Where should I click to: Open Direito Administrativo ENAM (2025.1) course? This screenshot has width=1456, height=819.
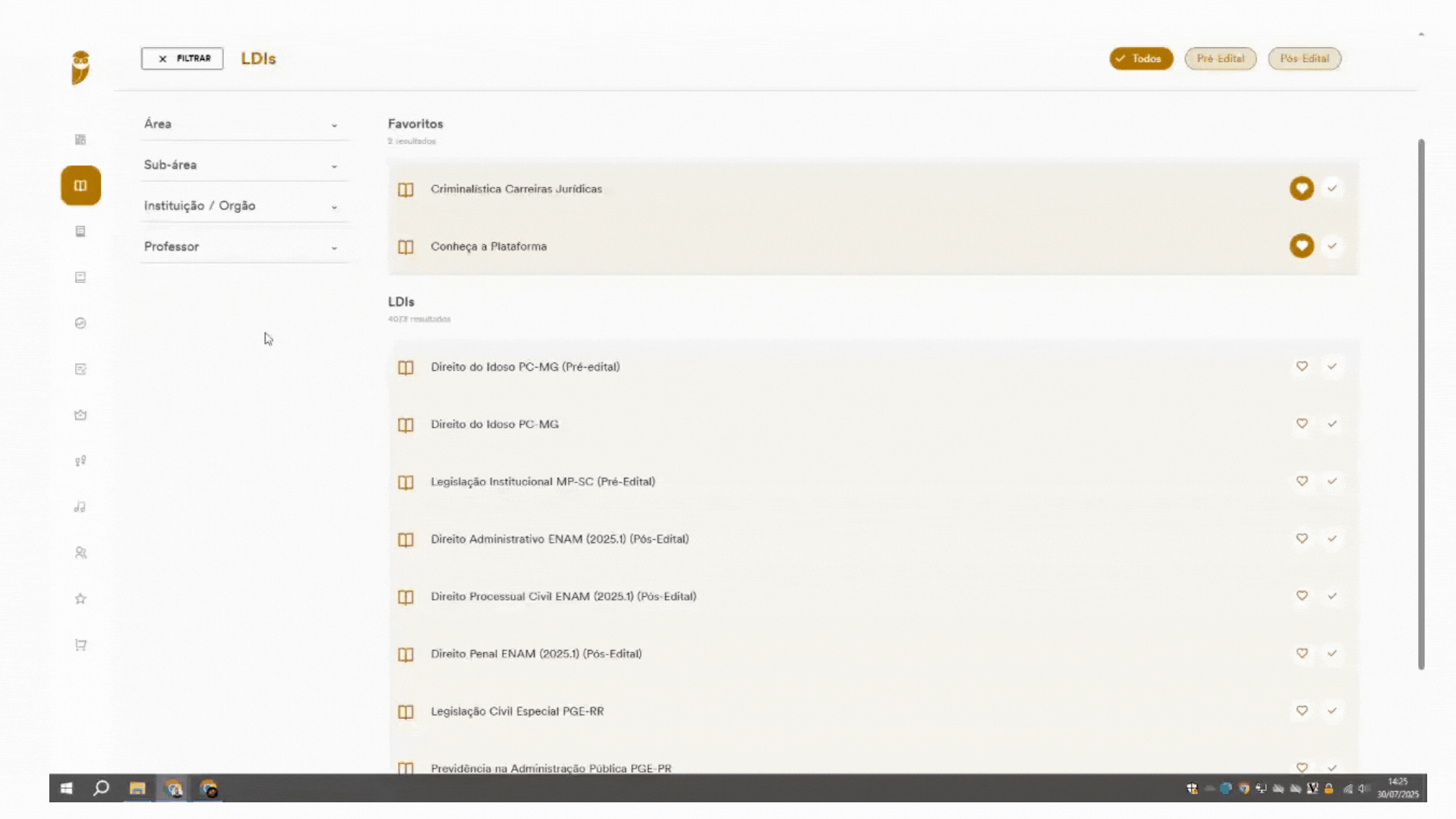click(560, 539)
